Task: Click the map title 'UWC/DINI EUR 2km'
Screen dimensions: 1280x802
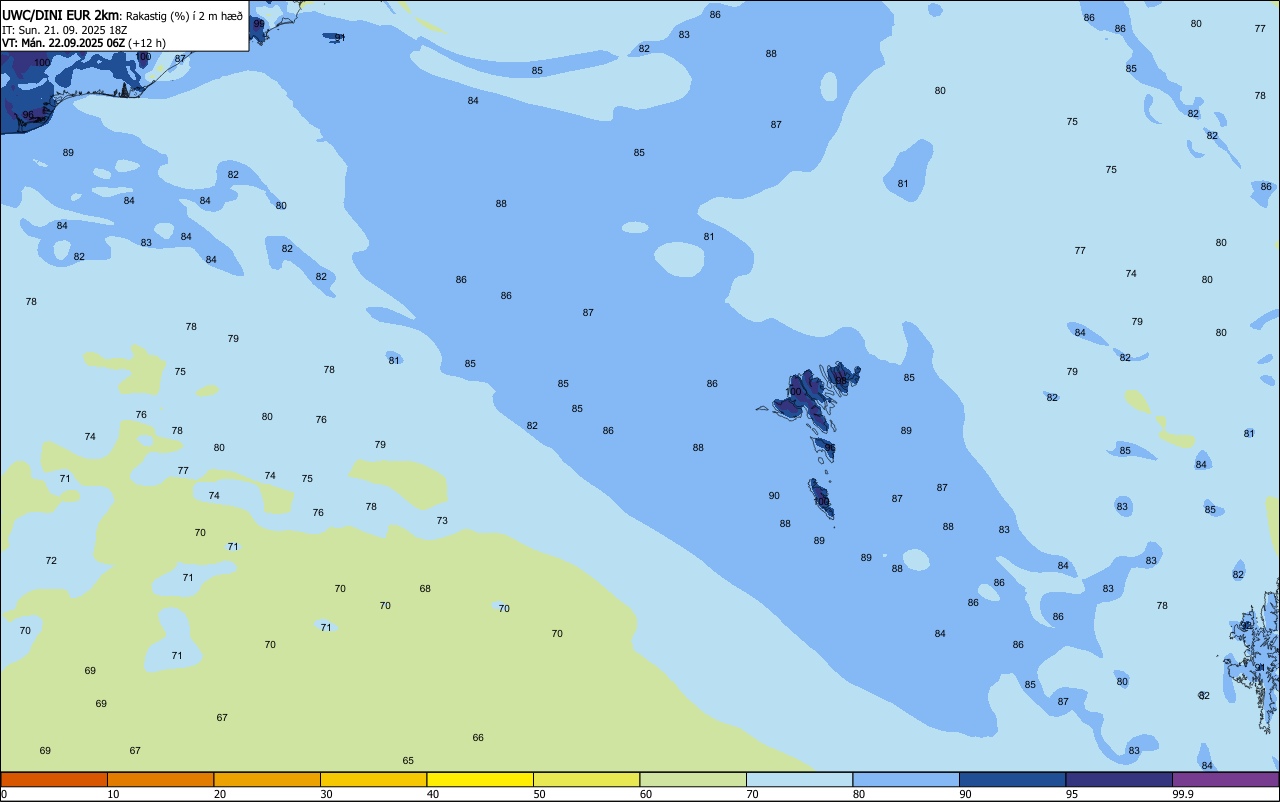Action: point(60,14)
